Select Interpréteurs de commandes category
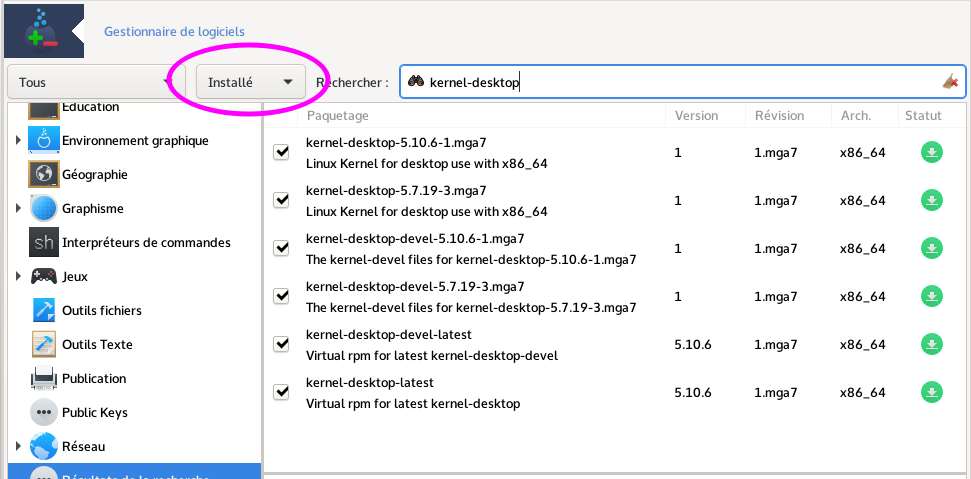971x479 pixels. click(146, 243)
